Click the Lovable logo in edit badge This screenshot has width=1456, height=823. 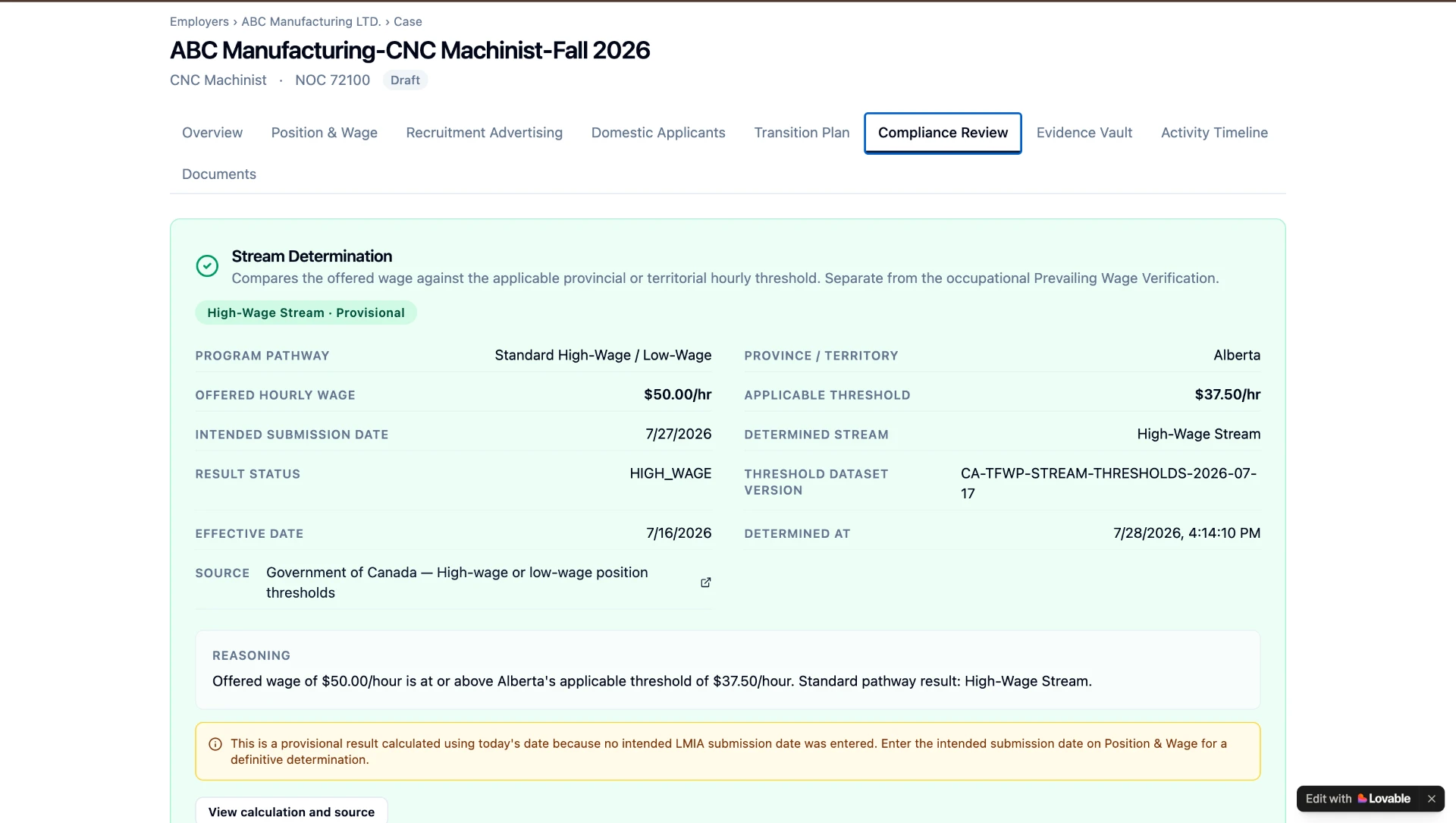pos(1362,799)
